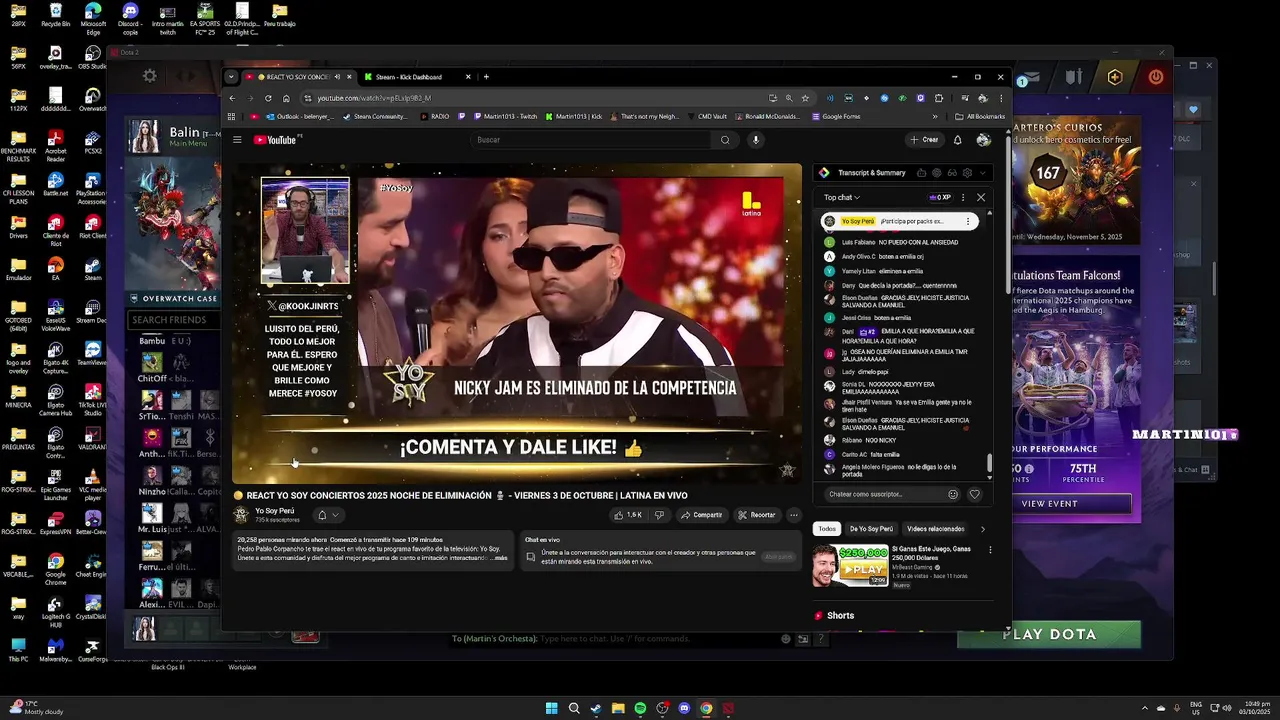The width and height of the screenshot is (1280, 720).
Task: Open the YouTube guide hamburger menu
Action: point(237,140)
